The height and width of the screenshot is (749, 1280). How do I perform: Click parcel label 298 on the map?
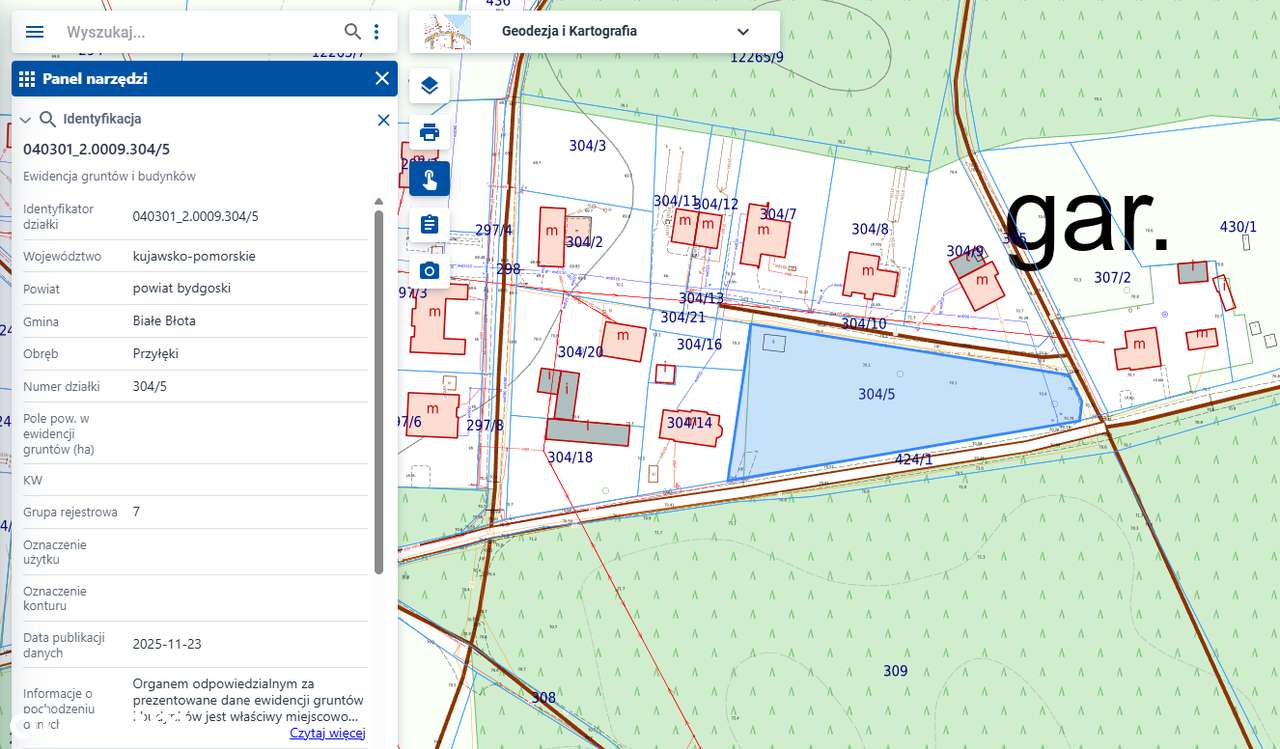point(509,269)
